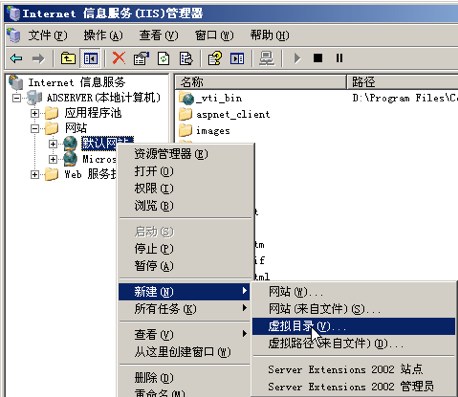Image resolution: width=458 pixels, height=397 pixels.
Task: Toggle the Show/Hide console tree icon
Action: click(91, 59)
